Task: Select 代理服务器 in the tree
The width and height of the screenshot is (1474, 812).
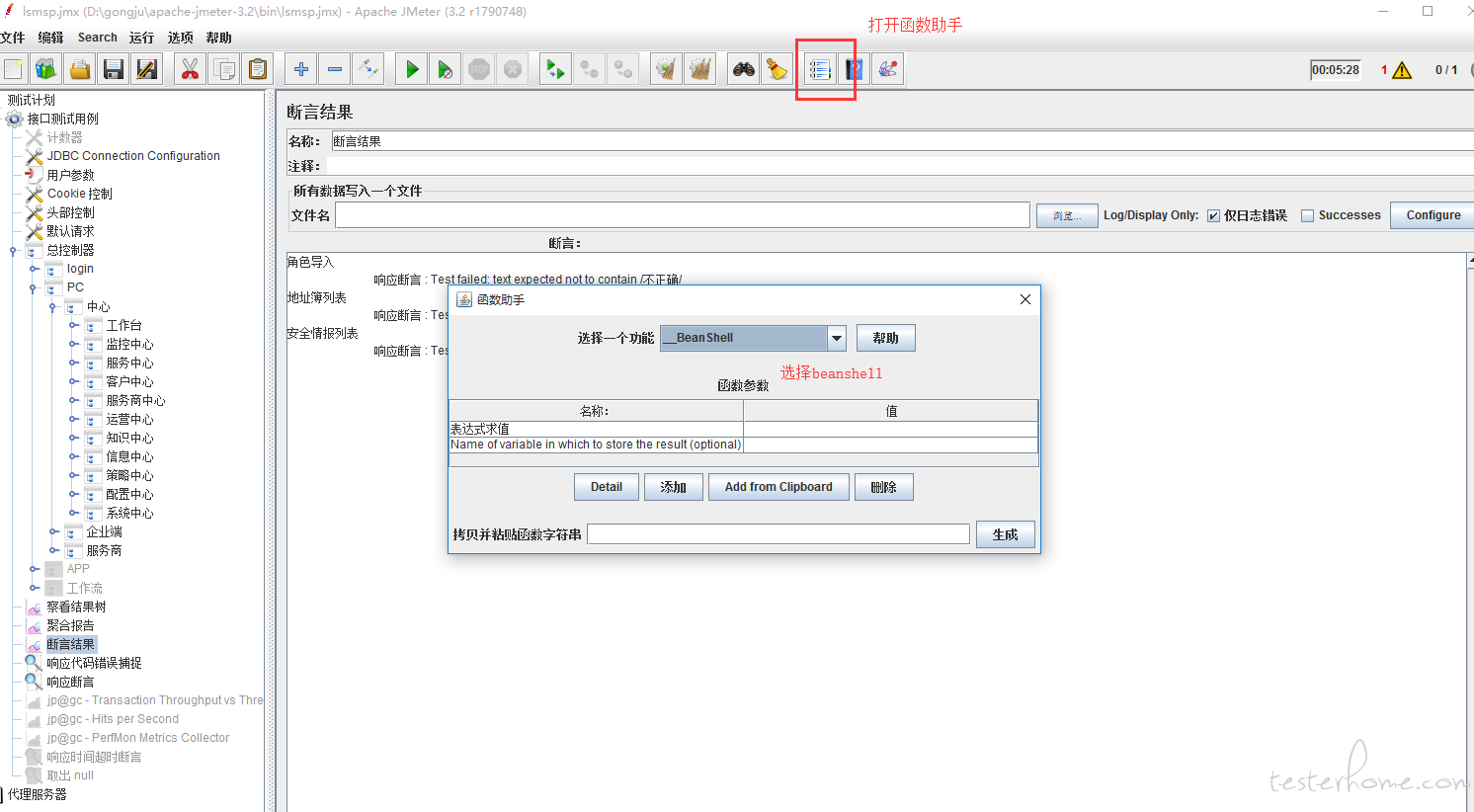Action: (x=38, y=794)
